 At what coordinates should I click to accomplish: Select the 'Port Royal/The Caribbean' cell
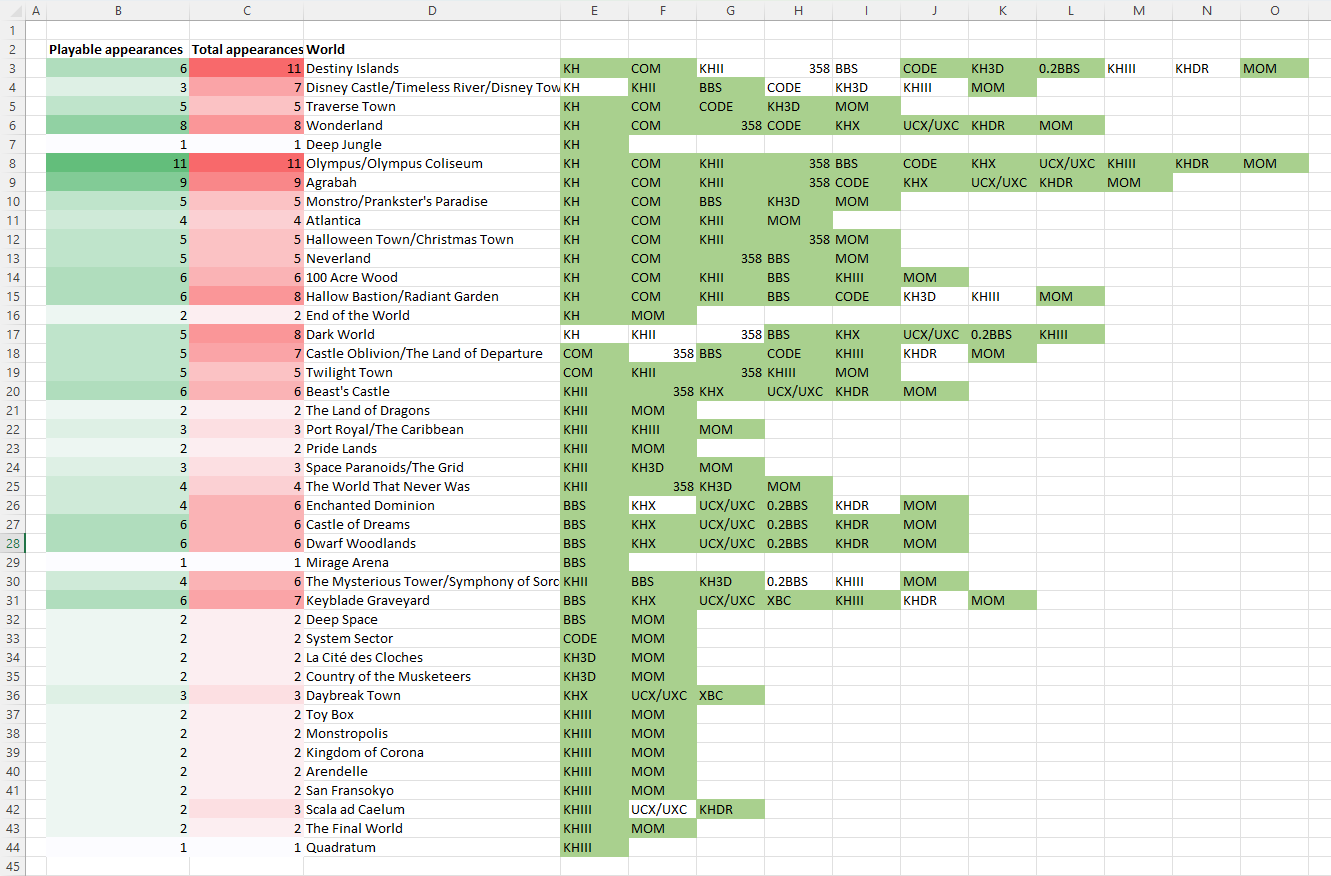(x=432, y=429)
